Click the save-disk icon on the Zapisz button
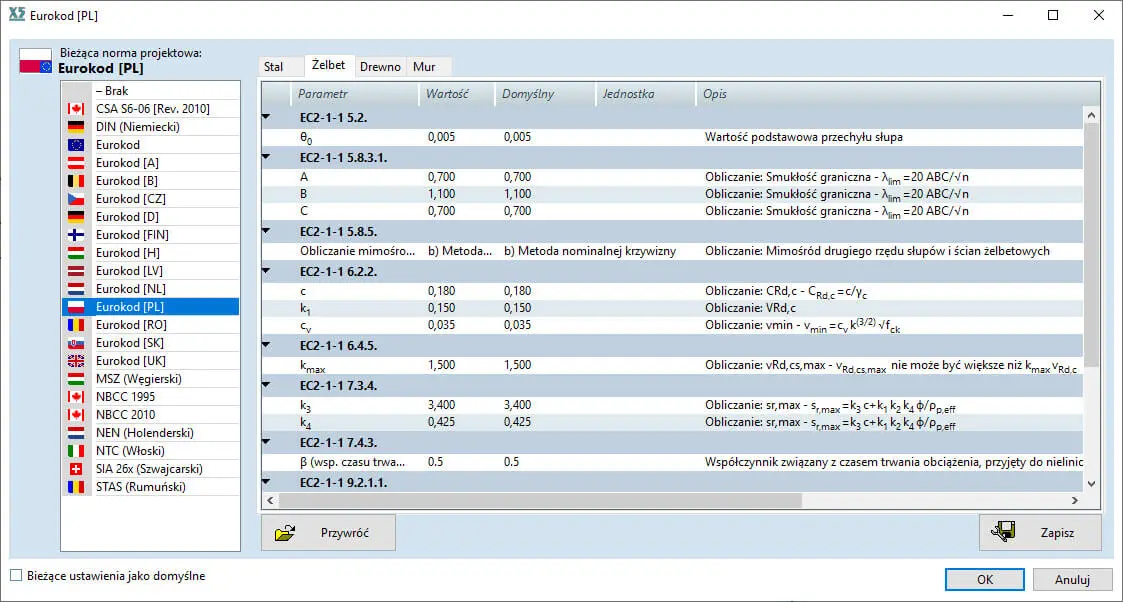Screen dimensions: 1123x602 click(x=1003, y=533)
